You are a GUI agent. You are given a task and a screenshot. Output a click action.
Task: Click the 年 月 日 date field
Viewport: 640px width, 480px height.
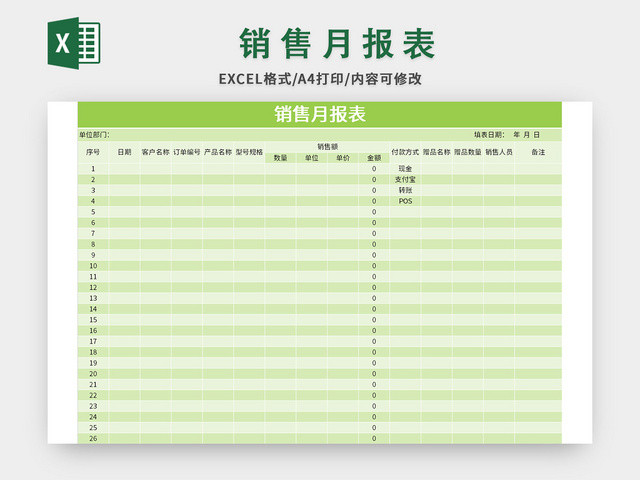pos(527,135)
